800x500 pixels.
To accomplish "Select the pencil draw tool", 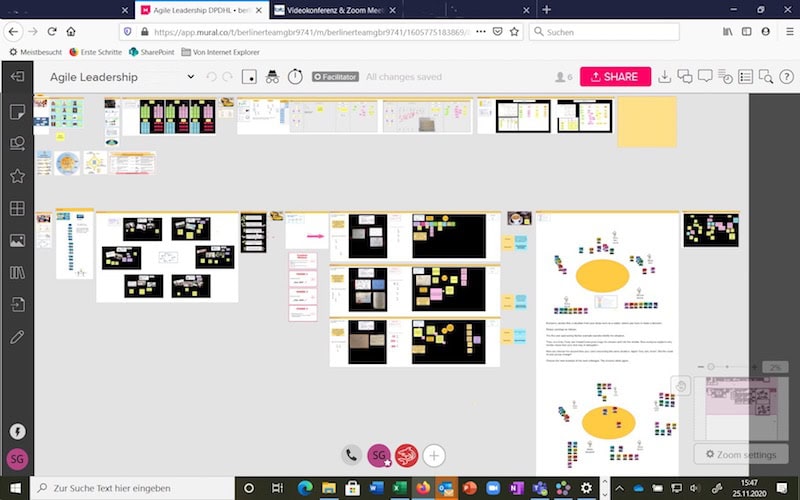I will [x=17, y=337].
